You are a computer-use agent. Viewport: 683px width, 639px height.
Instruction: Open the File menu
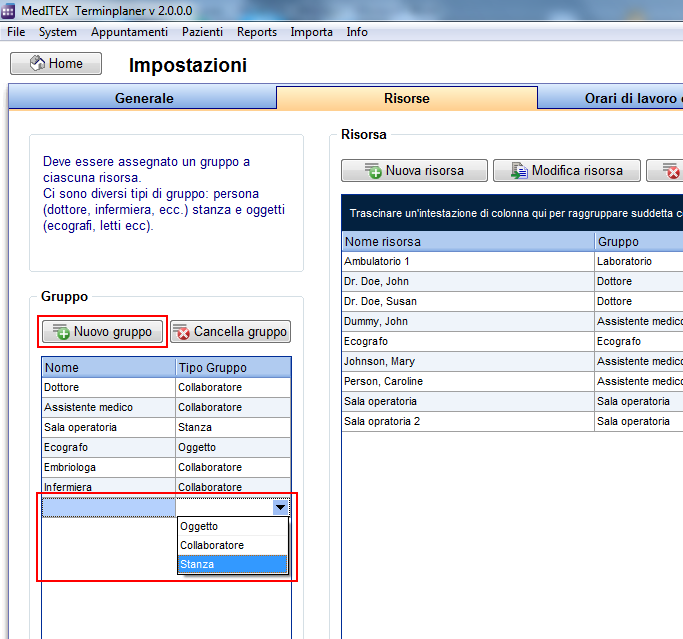tap(16, 32)
